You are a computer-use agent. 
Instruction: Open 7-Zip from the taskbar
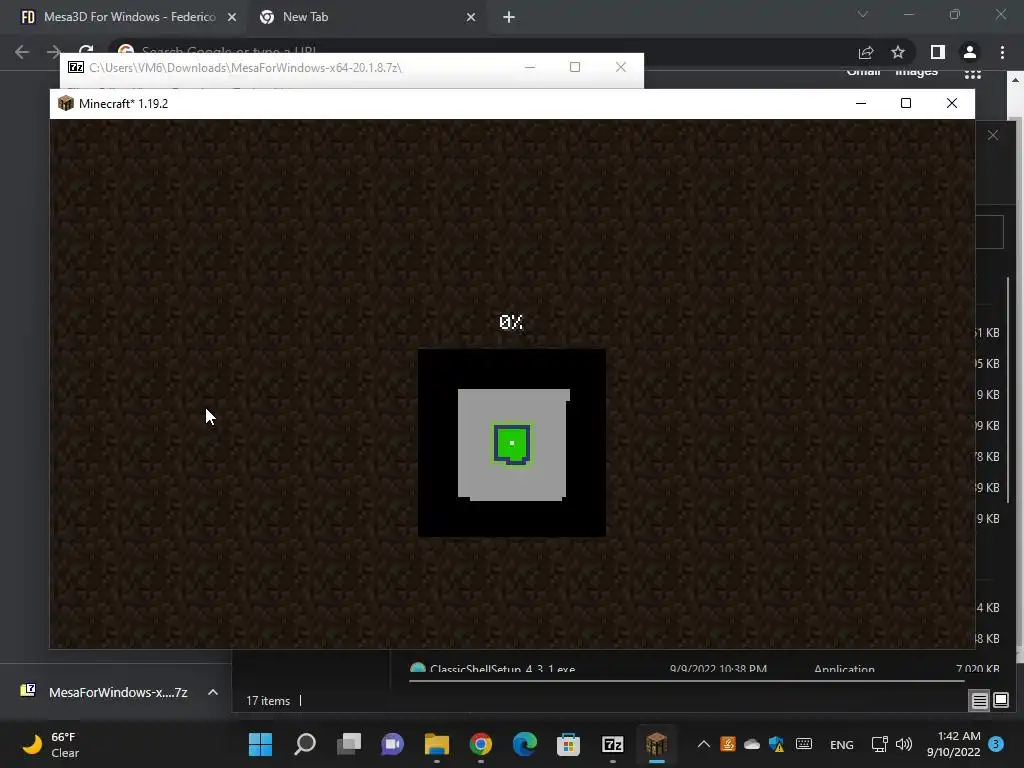613,744
